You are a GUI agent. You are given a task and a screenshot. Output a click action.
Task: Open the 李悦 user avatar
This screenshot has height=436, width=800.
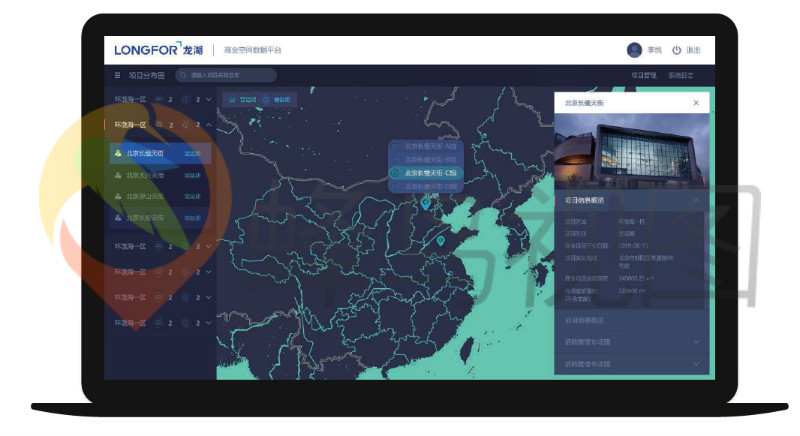pos(634,50)
